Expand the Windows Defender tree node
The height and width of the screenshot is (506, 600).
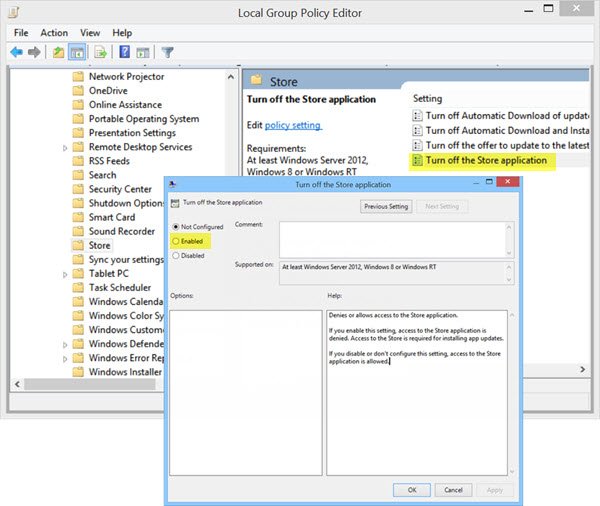coord(65,345)
